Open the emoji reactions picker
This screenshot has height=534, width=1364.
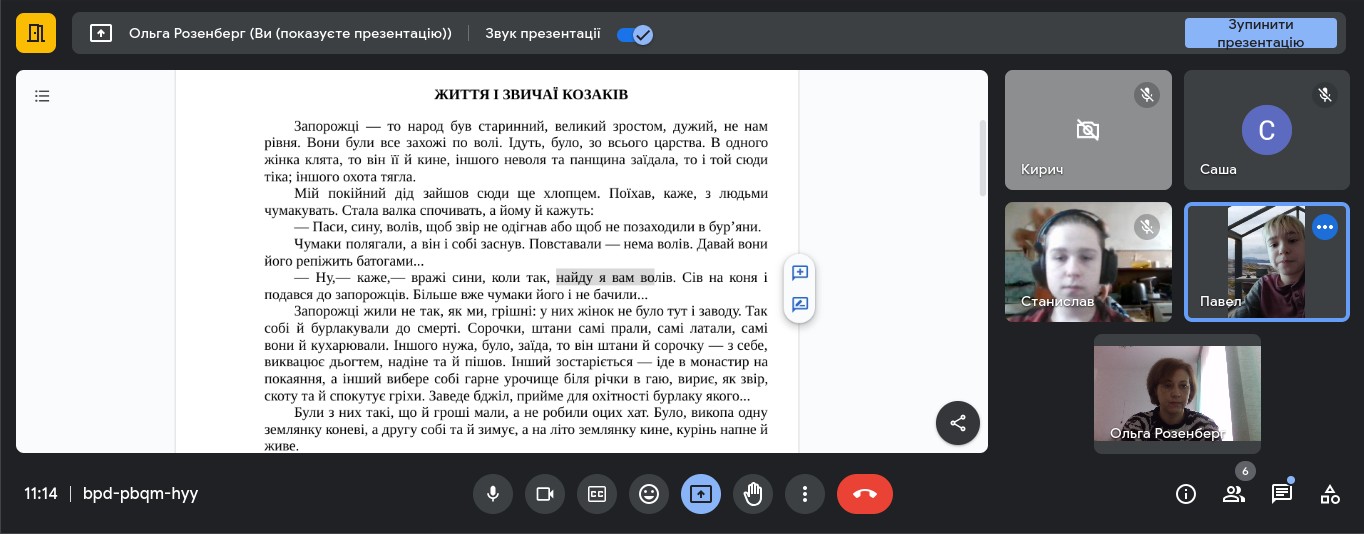[x=649, y=494]
